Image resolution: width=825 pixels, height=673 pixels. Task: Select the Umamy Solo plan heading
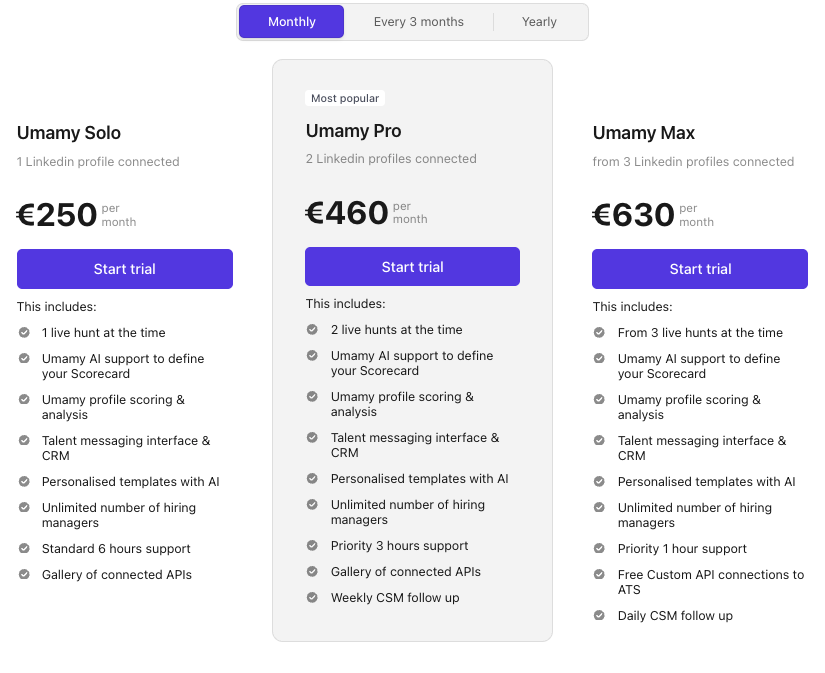pyautogui.click(x=69, y=132)
